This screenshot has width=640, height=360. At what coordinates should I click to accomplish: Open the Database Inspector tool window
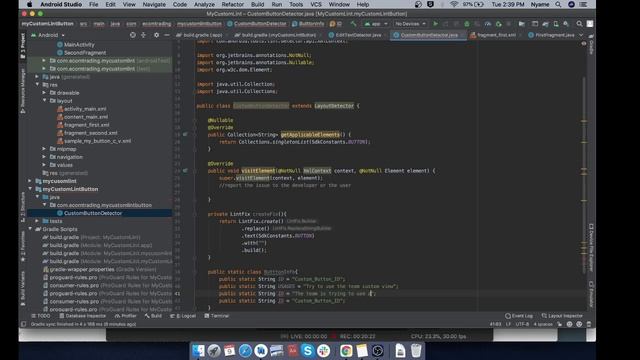(x=83, y=316)
